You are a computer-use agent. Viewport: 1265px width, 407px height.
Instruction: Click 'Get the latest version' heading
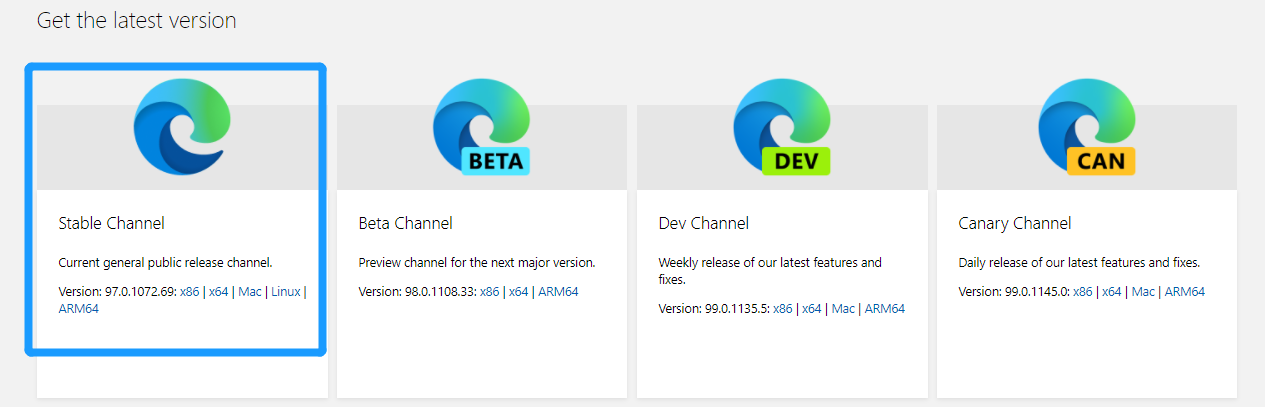[x=137, y=20]
